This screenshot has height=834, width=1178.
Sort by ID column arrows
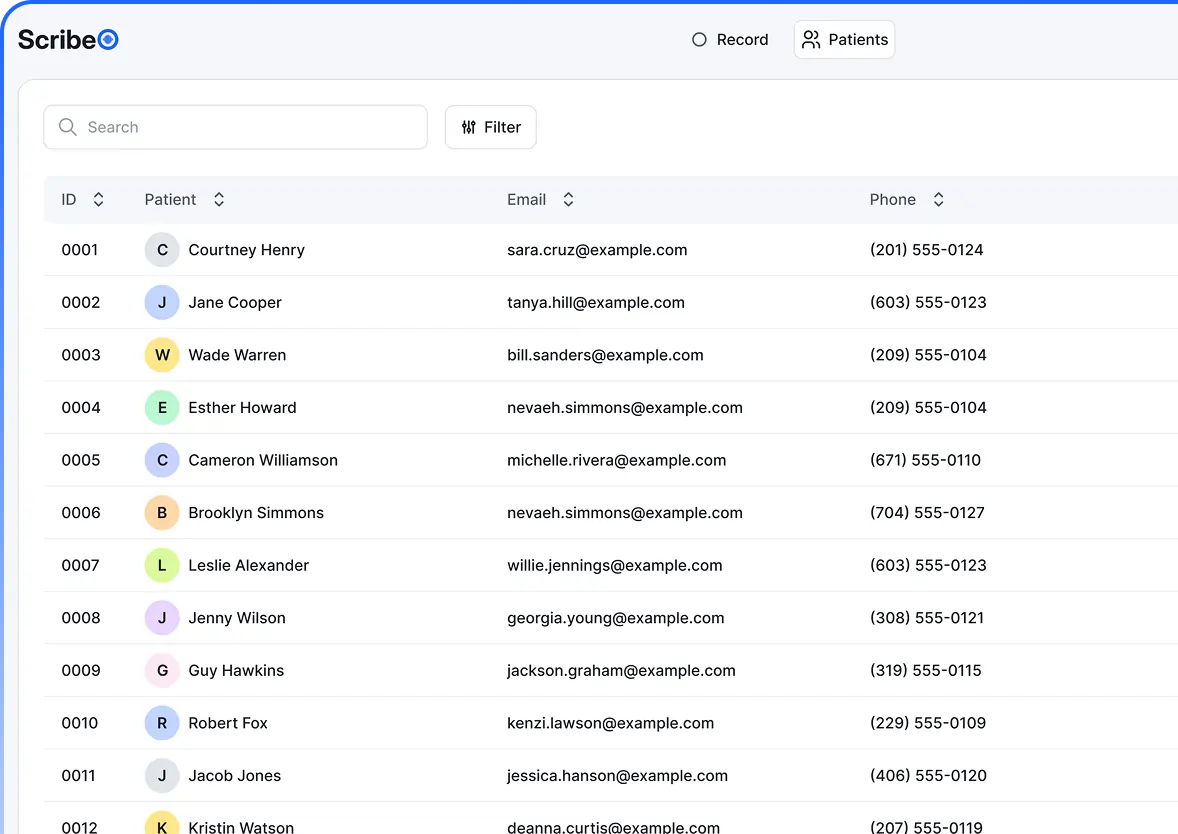click(x=98, y=200)
